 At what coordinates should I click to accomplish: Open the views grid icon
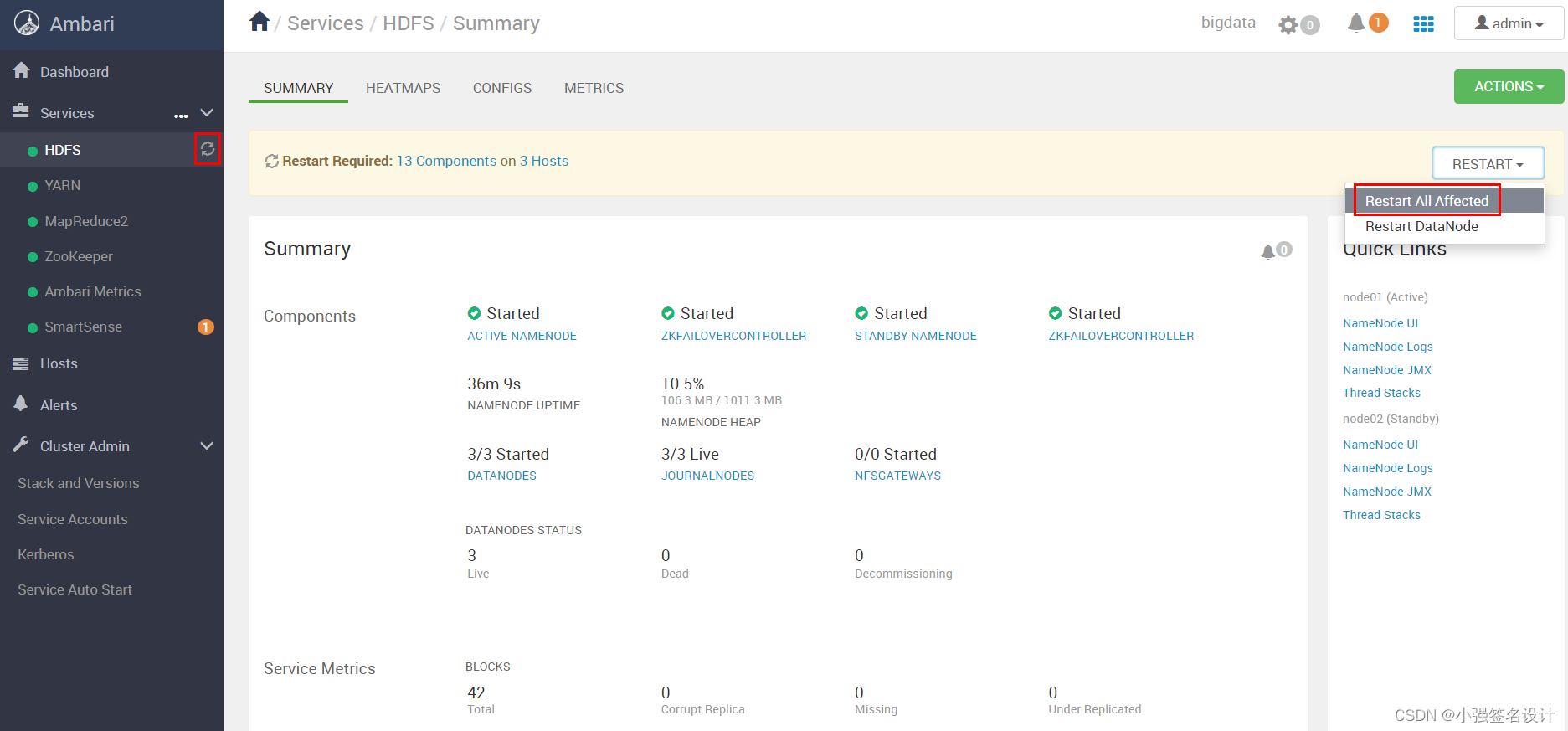click(x=1423, y=24)
